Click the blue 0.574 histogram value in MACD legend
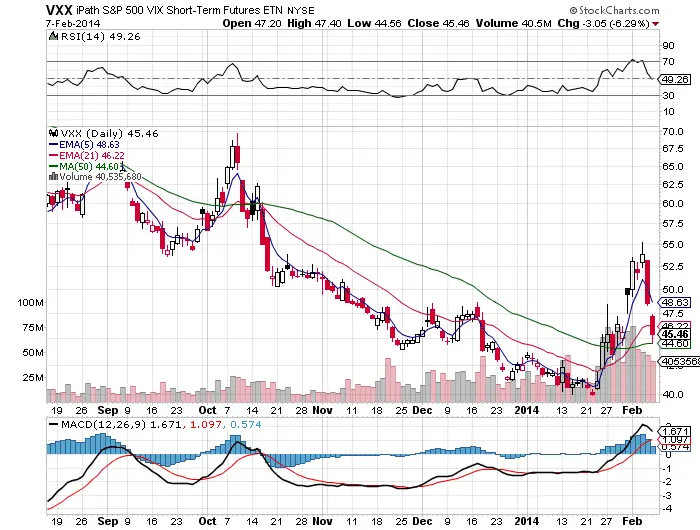Screen dimensions: 700x530 coord(246,424)
